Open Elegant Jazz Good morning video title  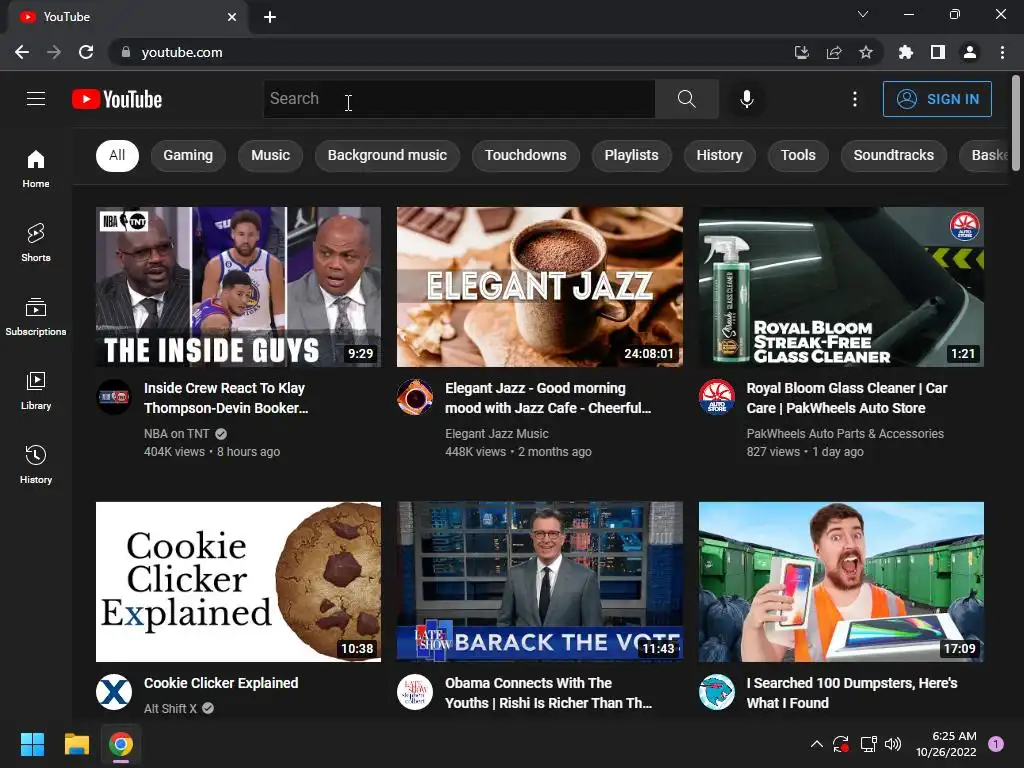[548, 398]
